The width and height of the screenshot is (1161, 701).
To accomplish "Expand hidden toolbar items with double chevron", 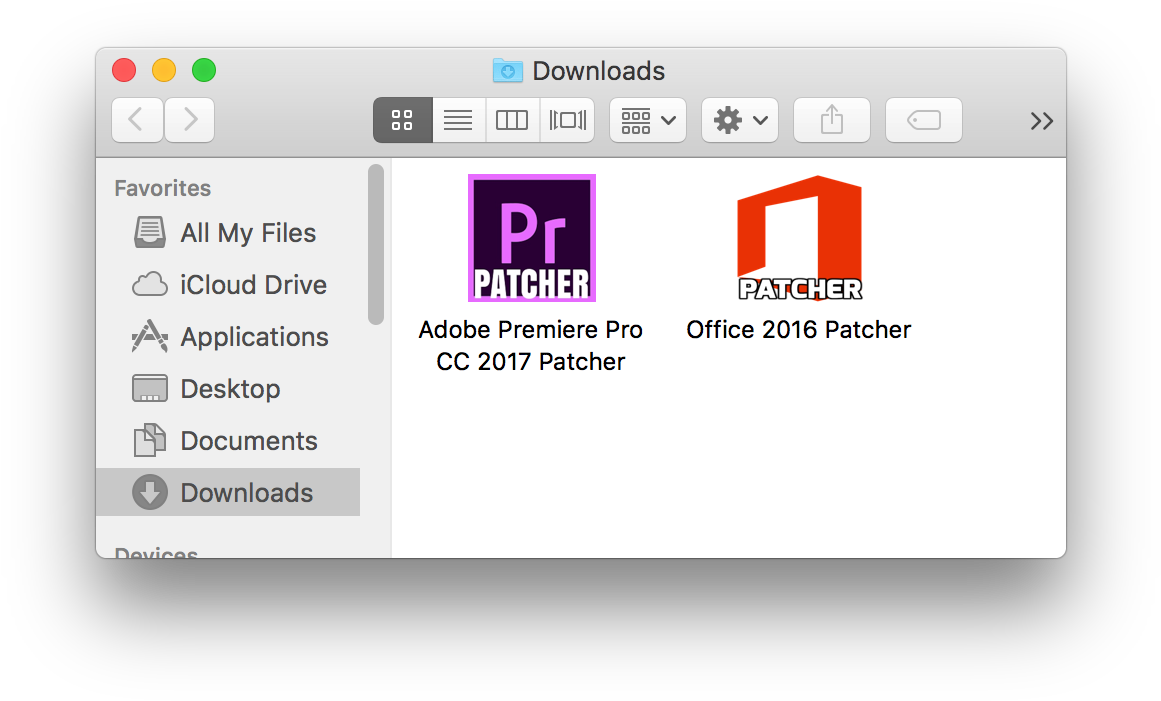I will click(x=1041, y=121).
